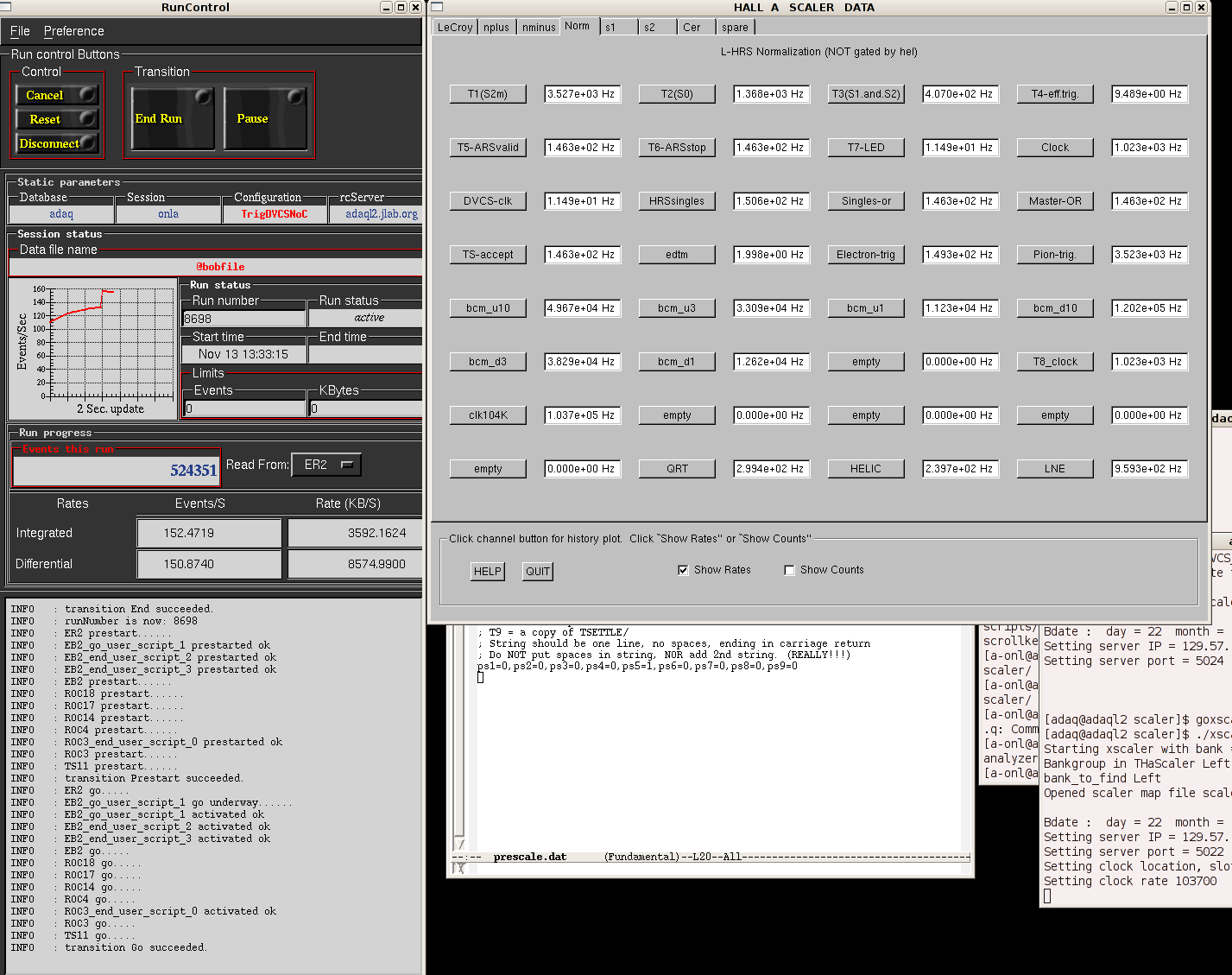Click the HRSsingles channel button
This screenshot has width=1232, height=975.
pos(677,201)
